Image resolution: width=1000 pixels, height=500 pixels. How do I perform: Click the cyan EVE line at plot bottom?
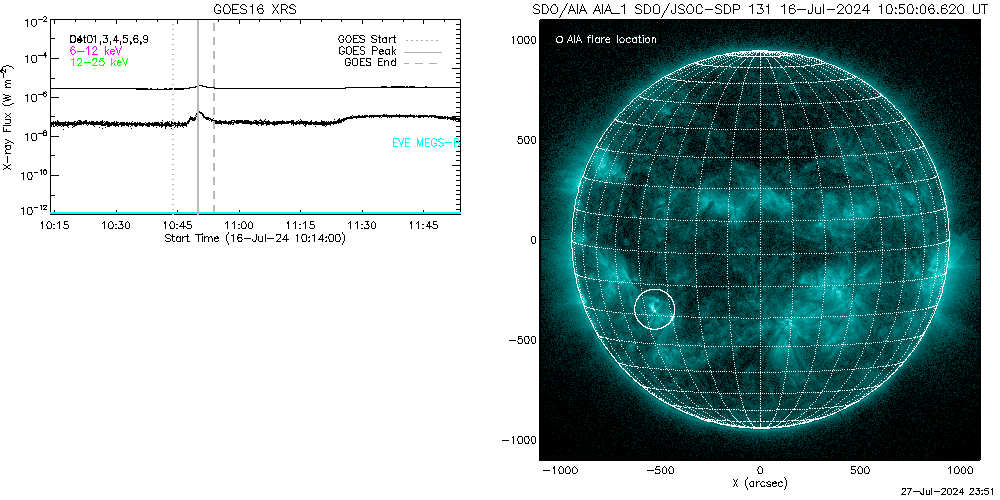(x=255, y=212)
